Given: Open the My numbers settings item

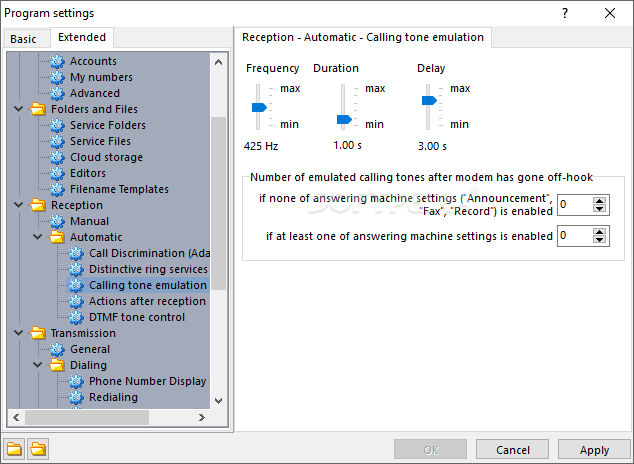Looking at the screenshot, I should pos(101,77).
